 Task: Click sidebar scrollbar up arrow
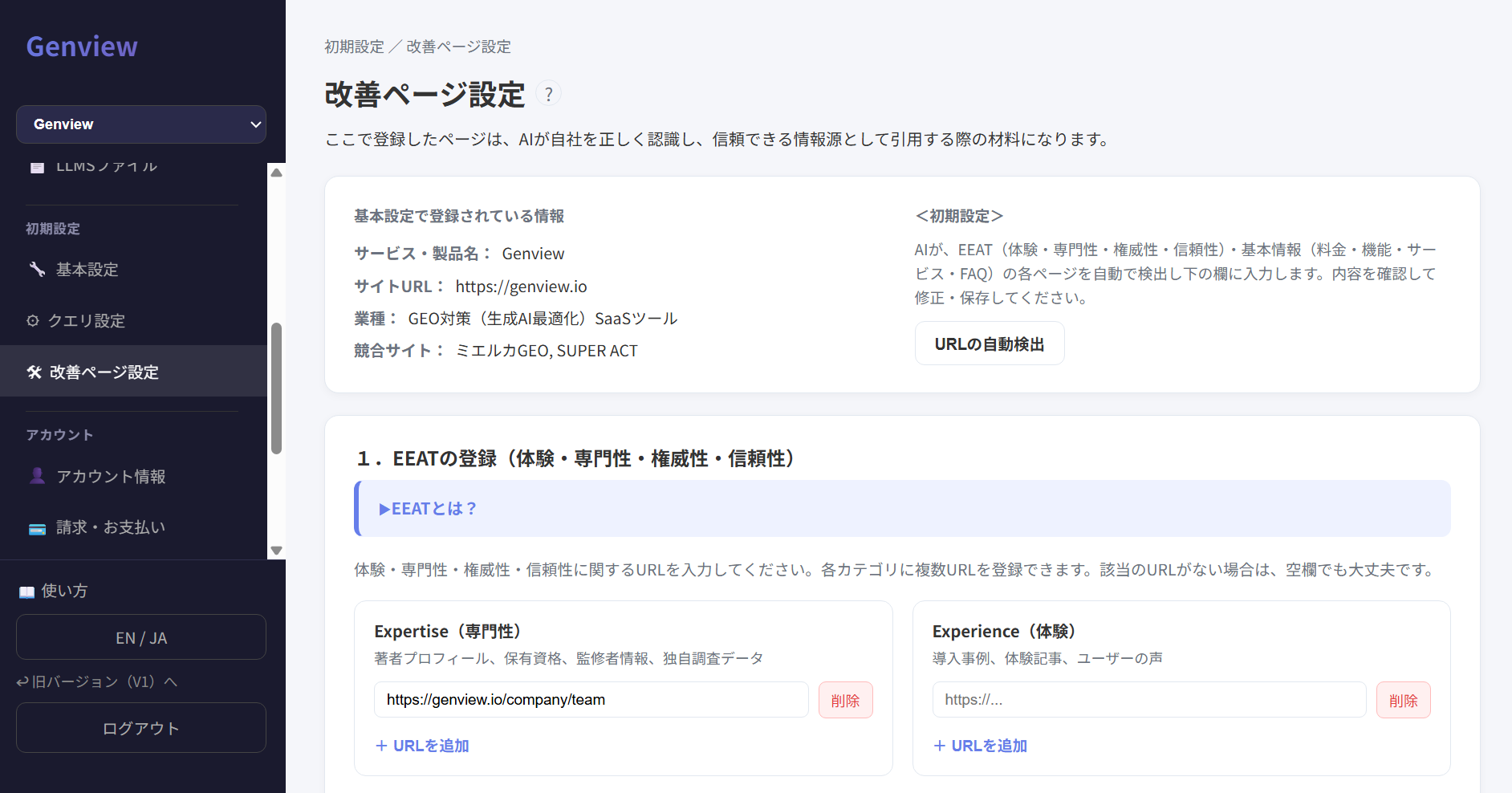[x=277, y=172]
